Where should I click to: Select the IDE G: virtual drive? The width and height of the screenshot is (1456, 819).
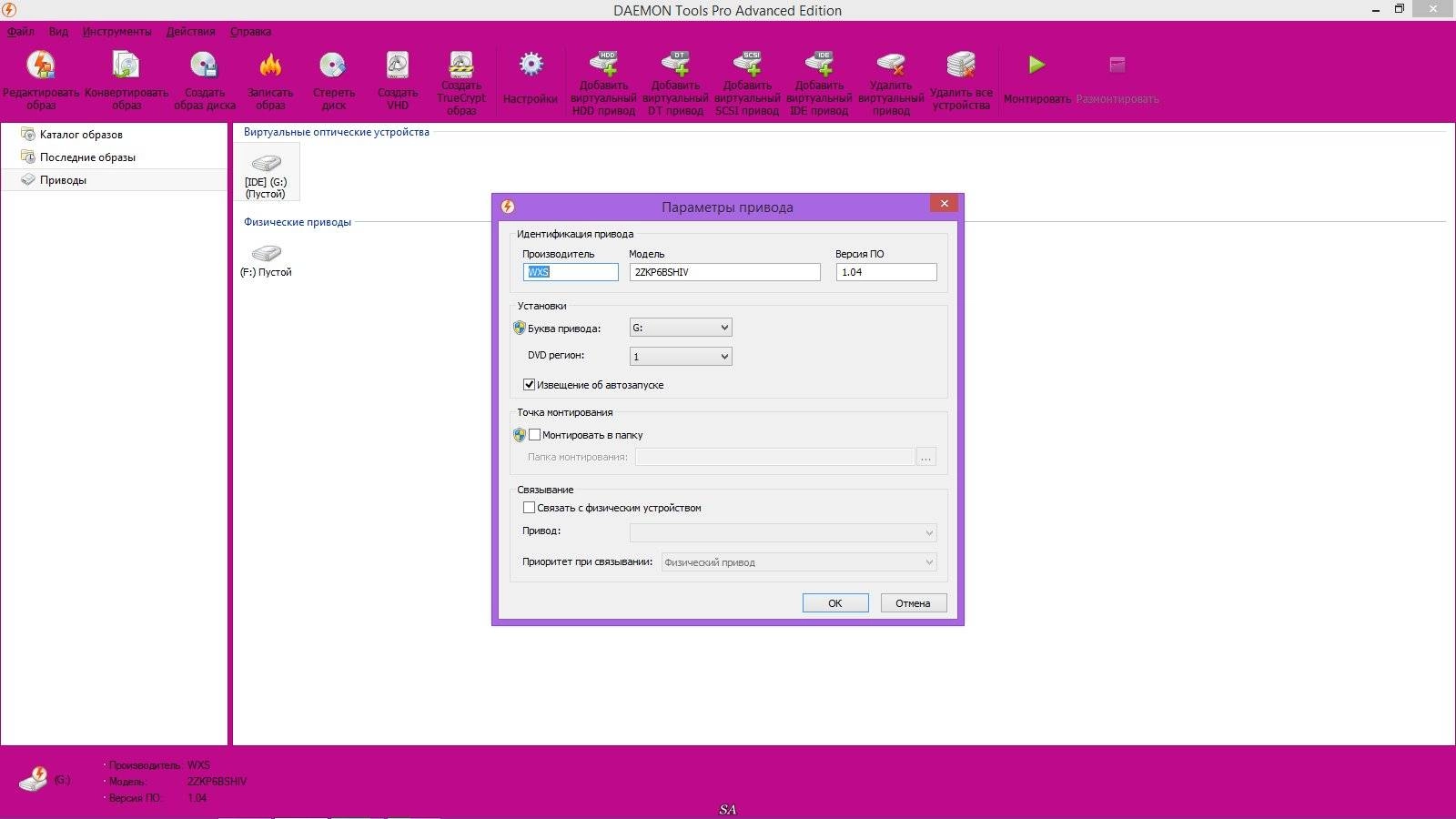click(266, 173)
